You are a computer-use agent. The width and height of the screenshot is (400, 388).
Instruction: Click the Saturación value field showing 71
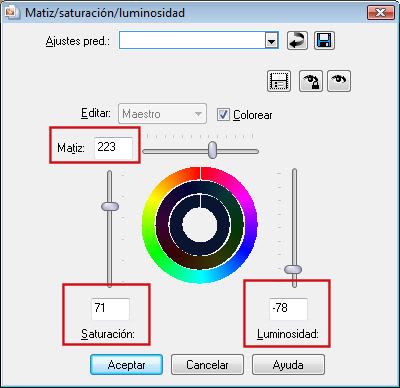point(110,309)
